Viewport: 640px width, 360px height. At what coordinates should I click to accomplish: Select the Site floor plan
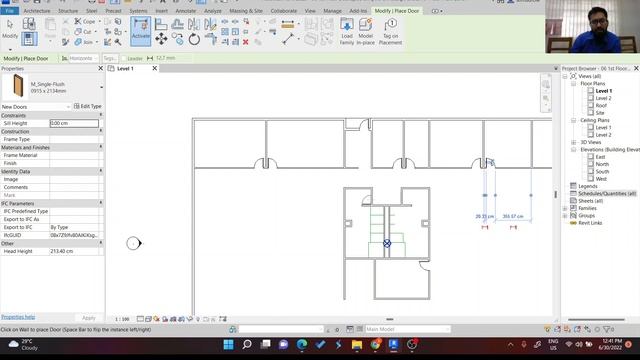[600, 113]
